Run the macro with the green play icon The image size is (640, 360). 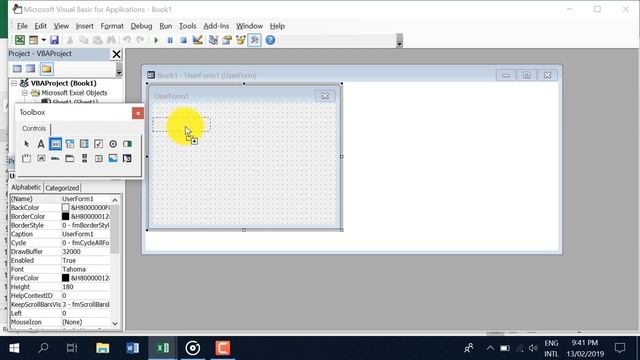pyautogui.click(x=156, y=40)
